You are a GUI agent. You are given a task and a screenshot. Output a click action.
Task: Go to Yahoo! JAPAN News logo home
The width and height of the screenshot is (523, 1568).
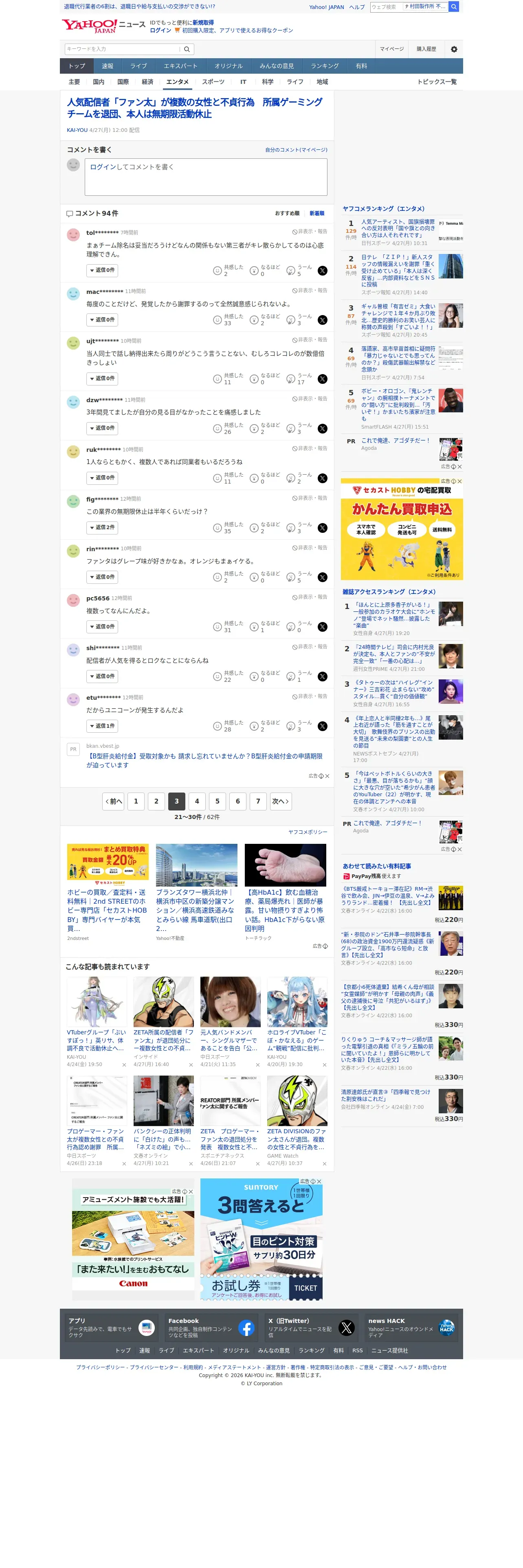pos(103,26)
